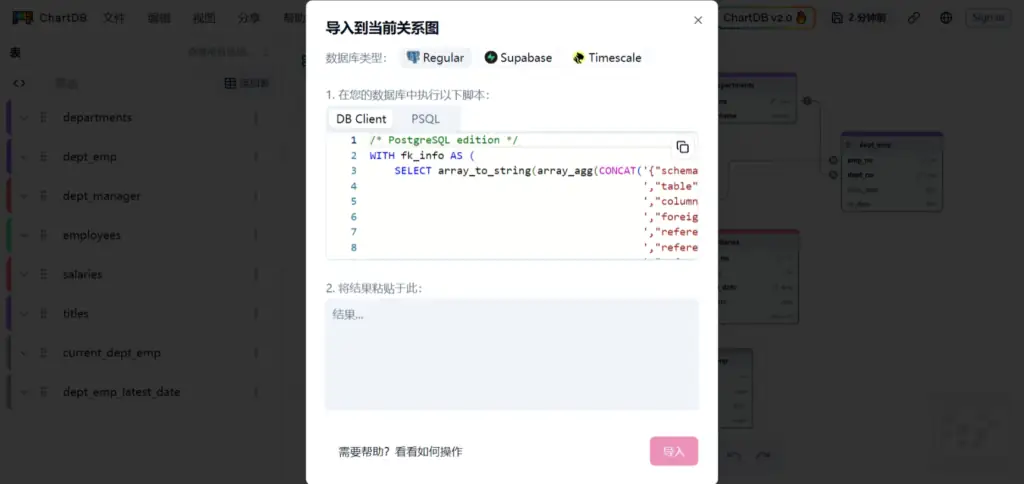Click drag handle of dept_emp row
The width and height of the screenshot is (1024, 484).
pyautogui.click(x=44, y=157)
